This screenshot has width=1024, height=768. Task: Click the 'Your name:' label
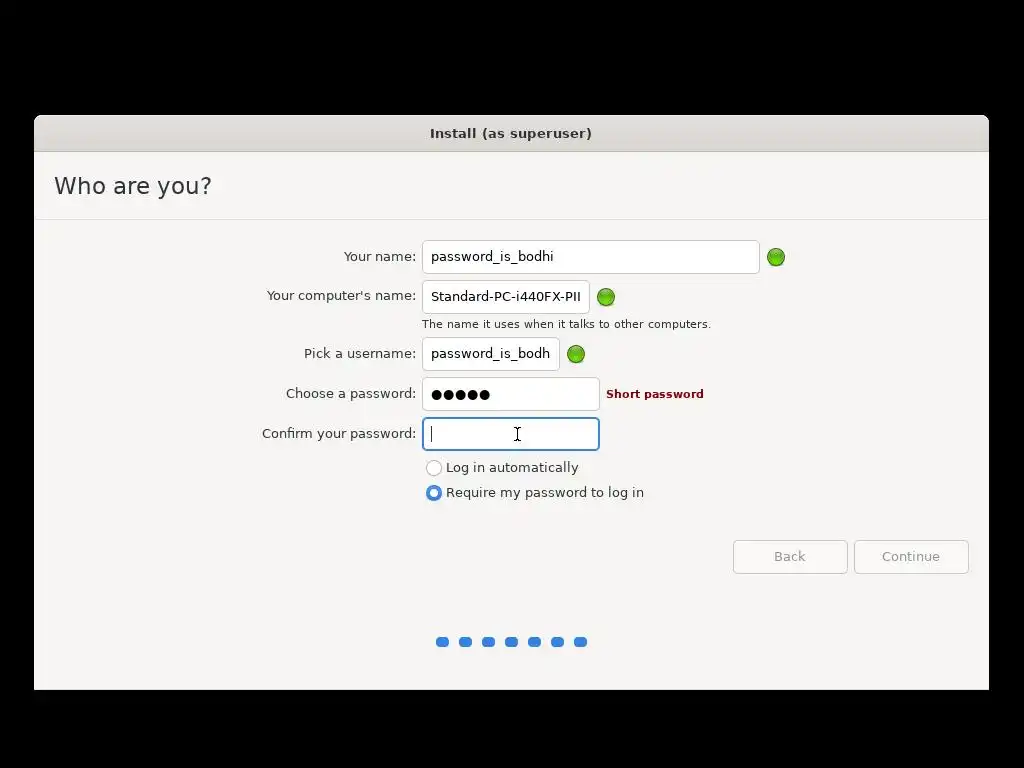point(379,257)
